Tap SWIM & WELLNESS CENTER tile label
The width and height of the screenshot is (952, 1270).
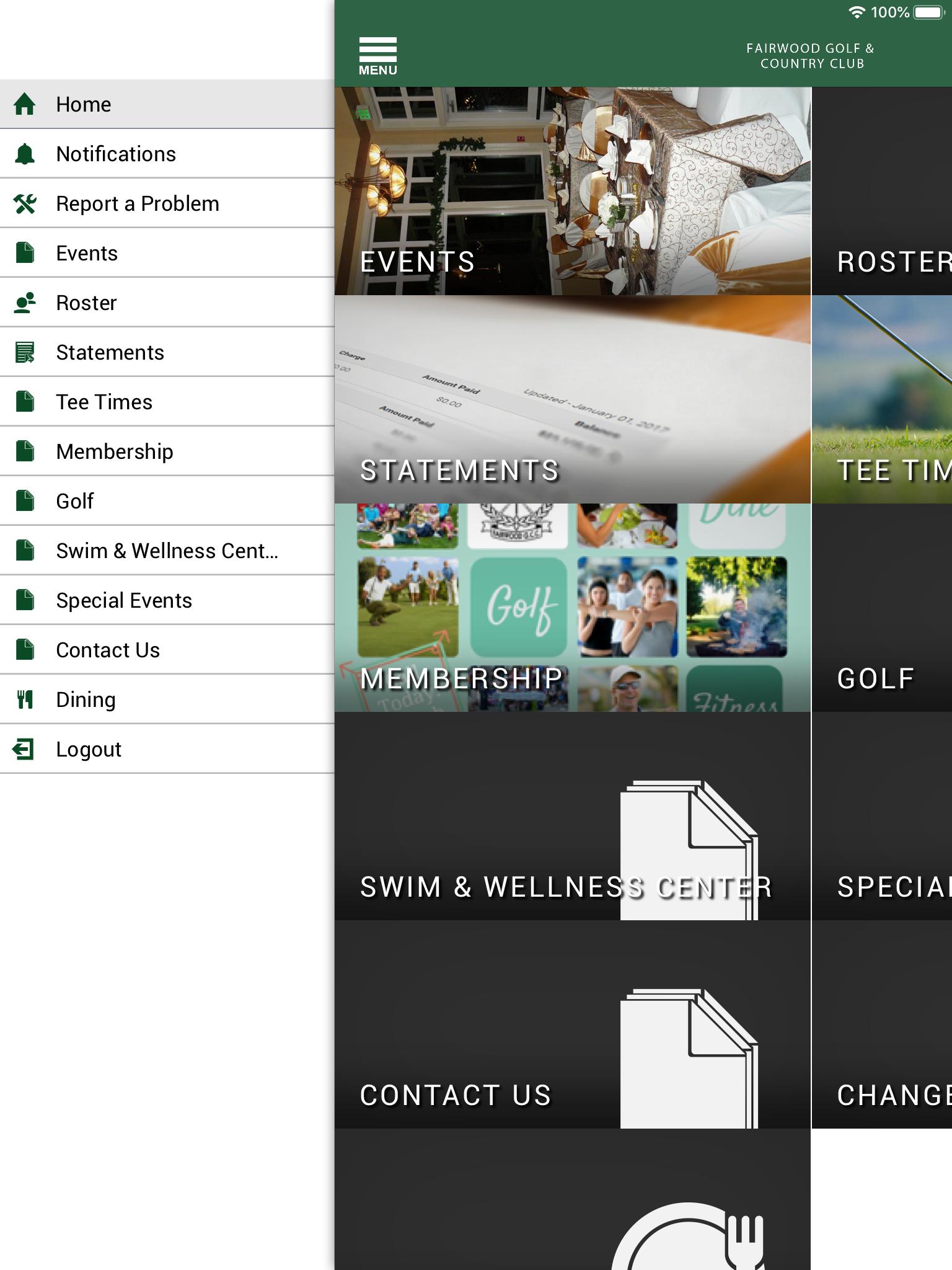pyautogui.click(x=566, y=887)
